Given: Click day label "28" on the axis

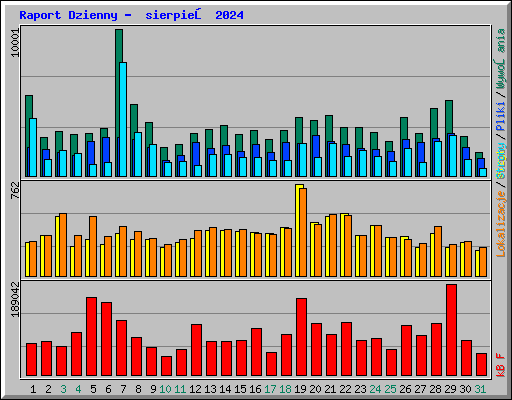Looking at the screenshot, I should 435,389.
